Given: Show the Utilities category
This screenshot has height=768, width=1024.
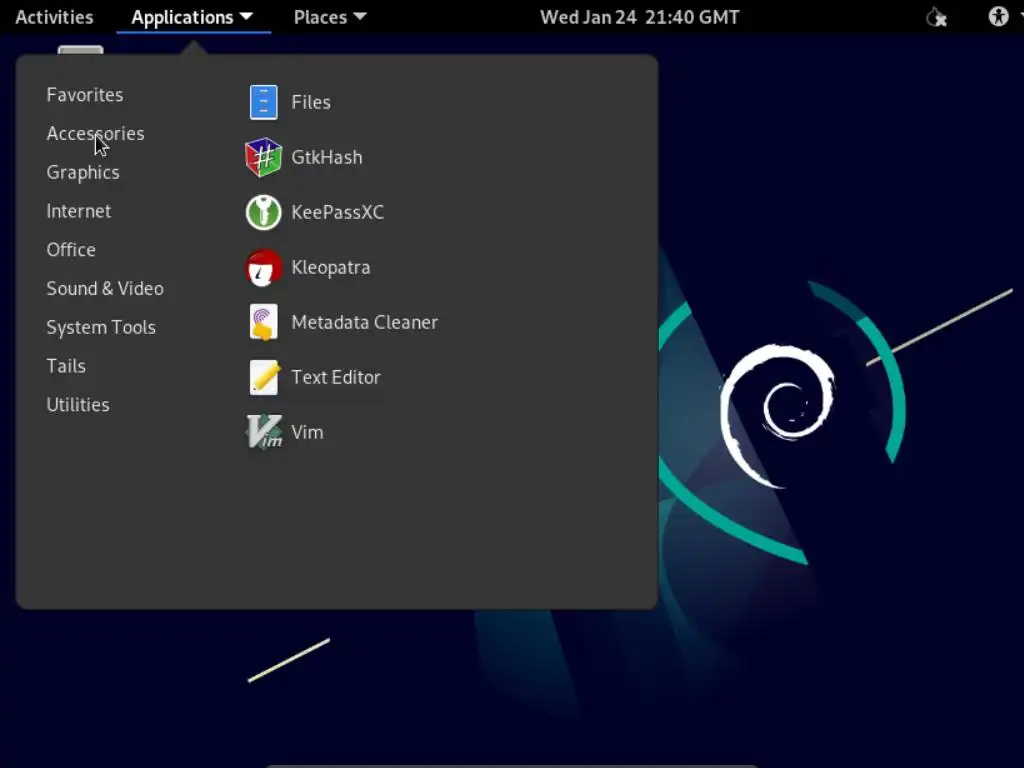Looking at the screenshot, I should click(x=78, y=405).
